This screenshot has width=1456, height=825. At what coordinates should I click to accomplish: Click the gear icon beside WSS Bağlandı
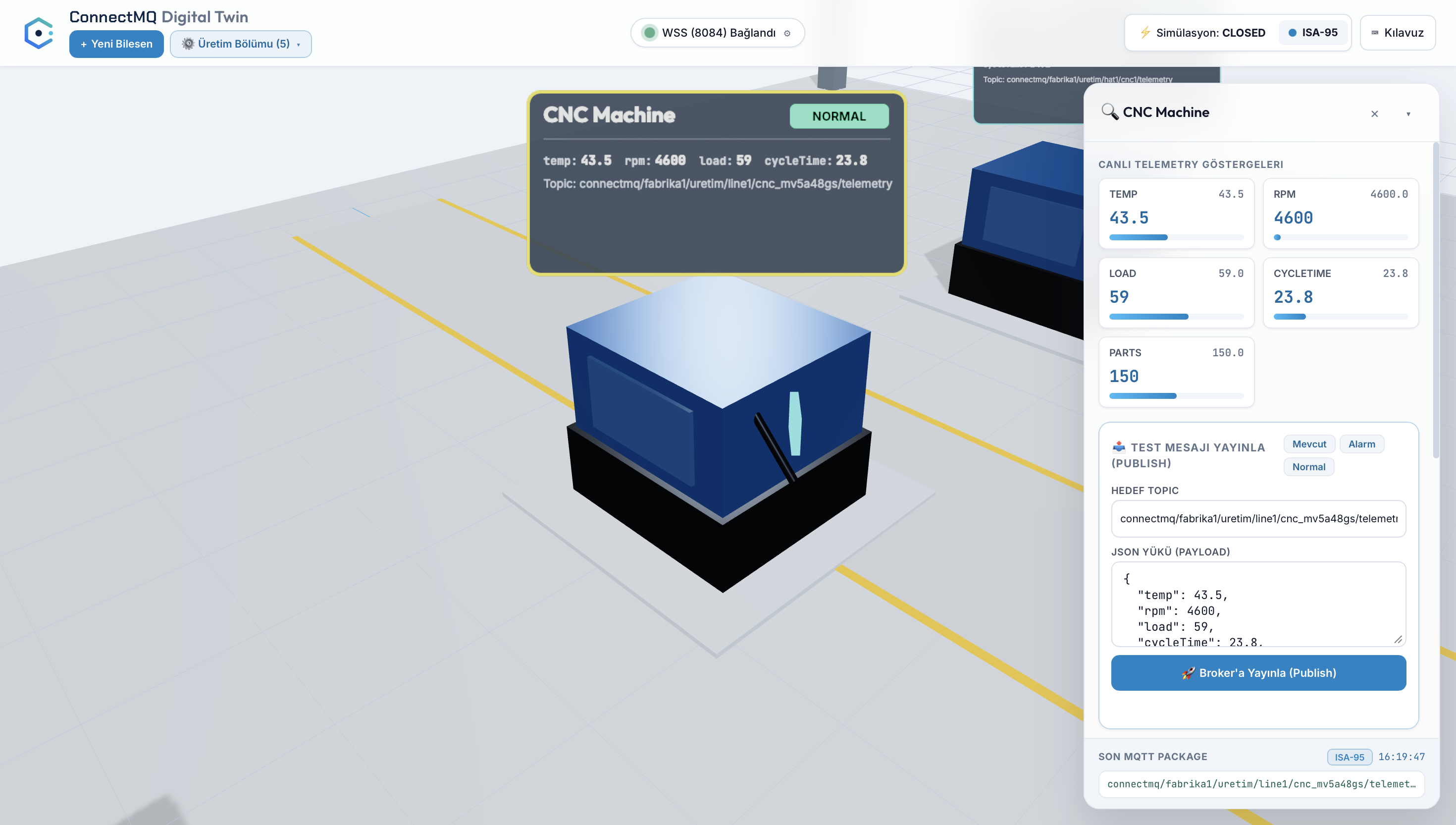(787, 33)
